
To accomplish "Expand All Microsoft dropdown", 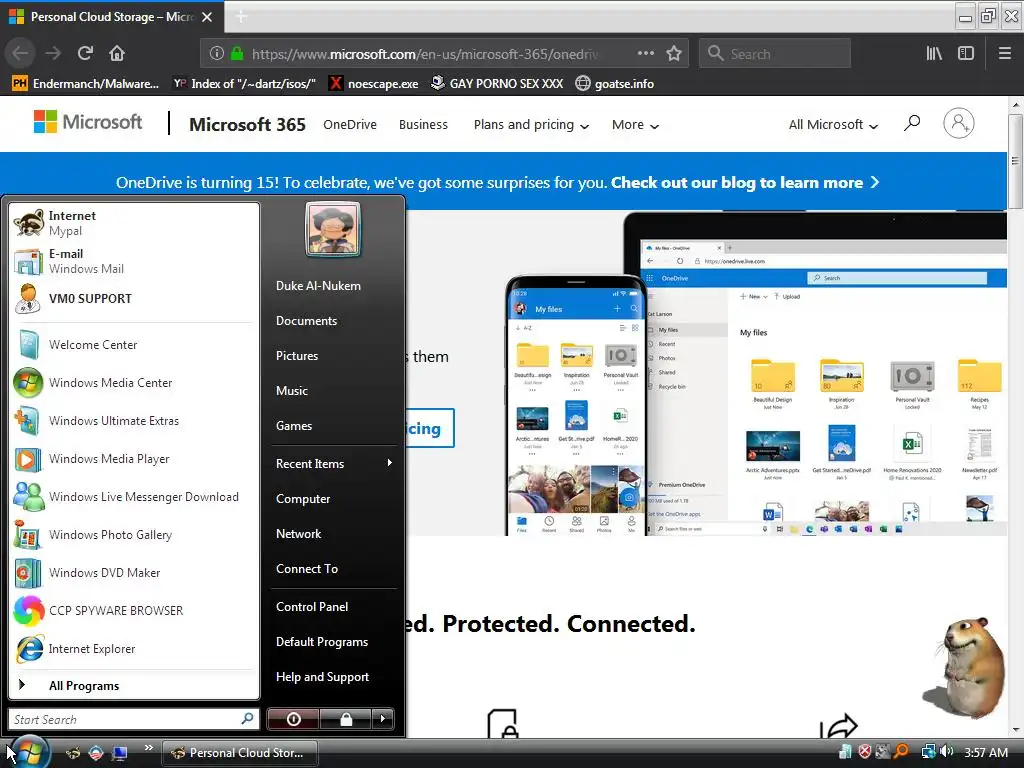I will 833,125.
